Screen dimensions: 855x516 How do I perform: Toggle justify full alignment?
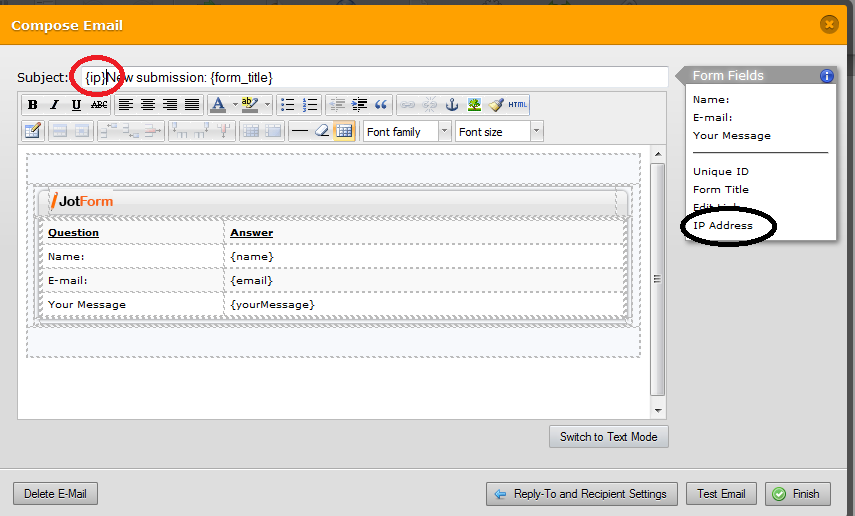click(192, 105)
